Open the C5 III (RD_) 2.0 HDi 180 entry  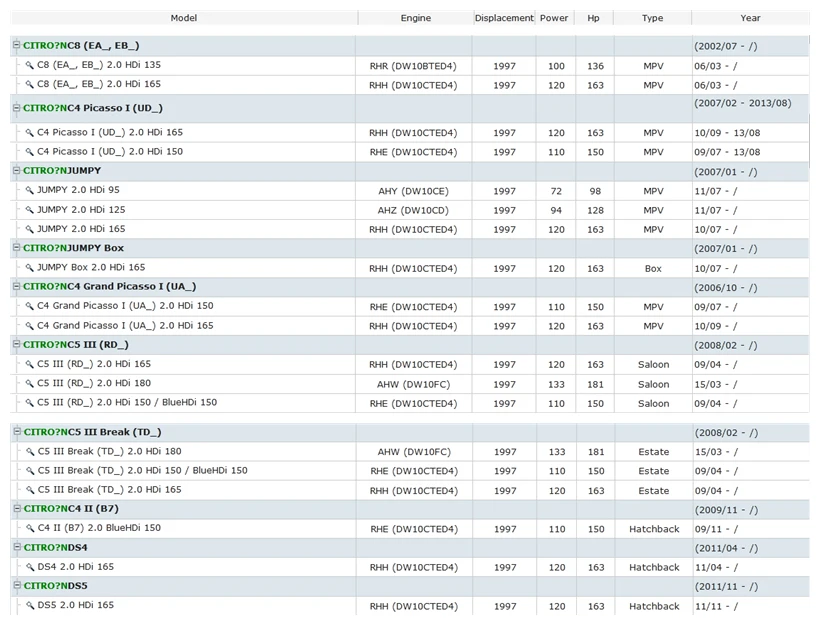(94, 383)
